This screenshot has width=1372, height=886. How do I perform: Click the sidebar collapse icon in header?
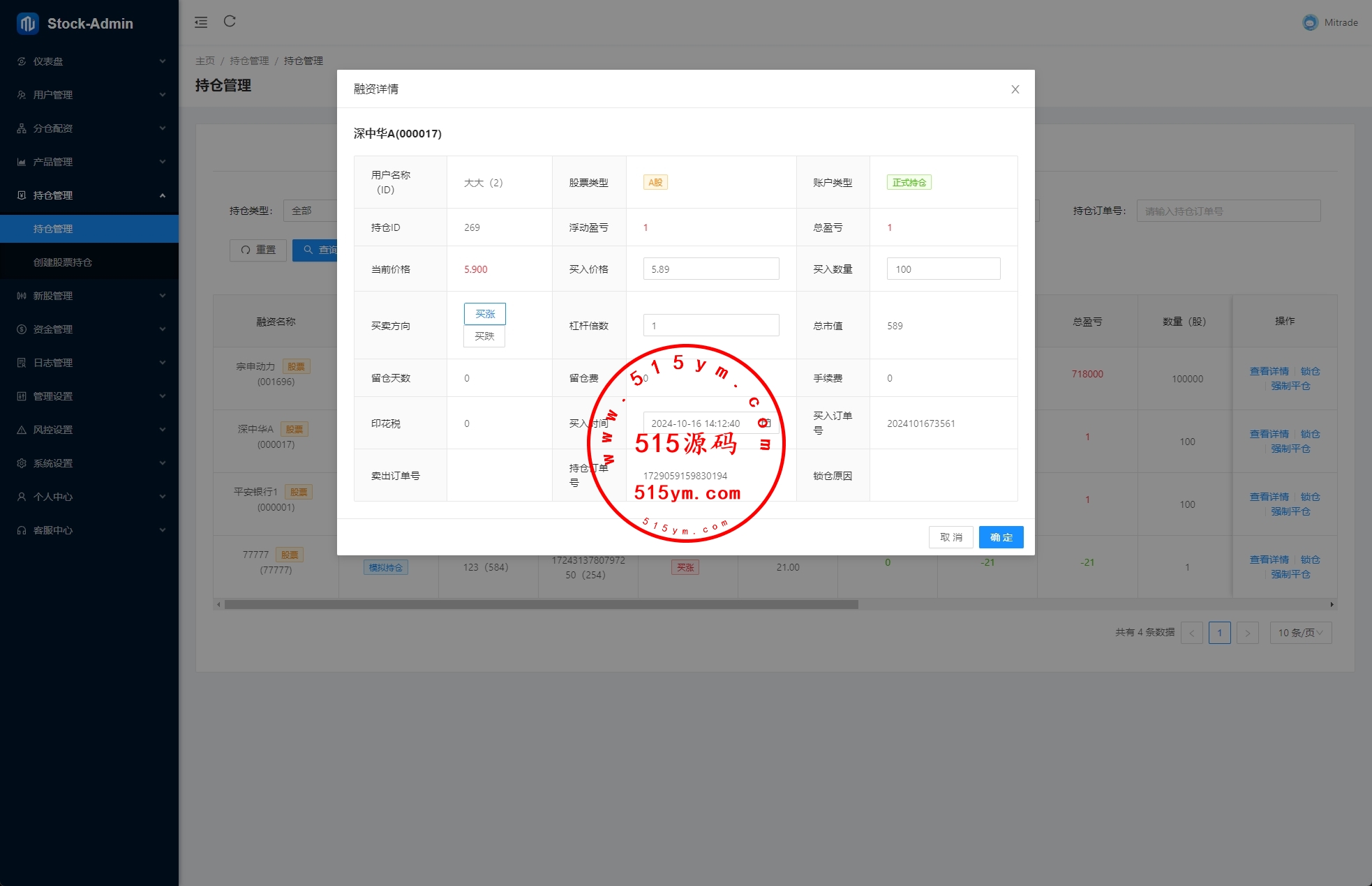click(201, 22)
